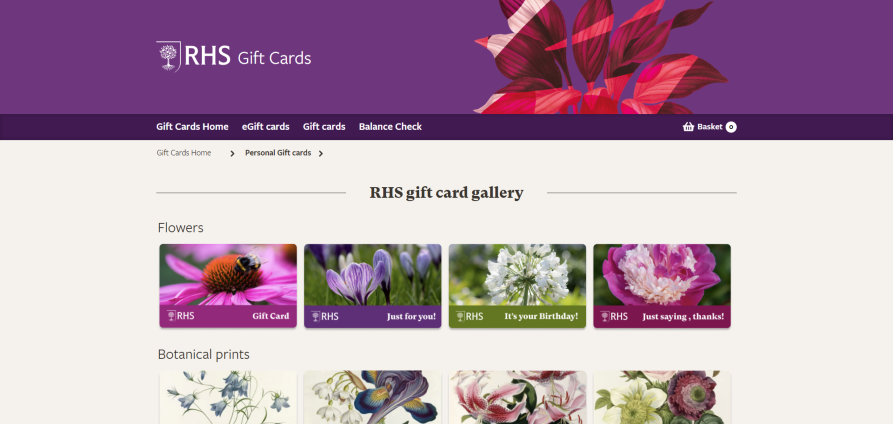
Task: Select the 'Just saying, thanks!' peony card
Action: [662, 286]
